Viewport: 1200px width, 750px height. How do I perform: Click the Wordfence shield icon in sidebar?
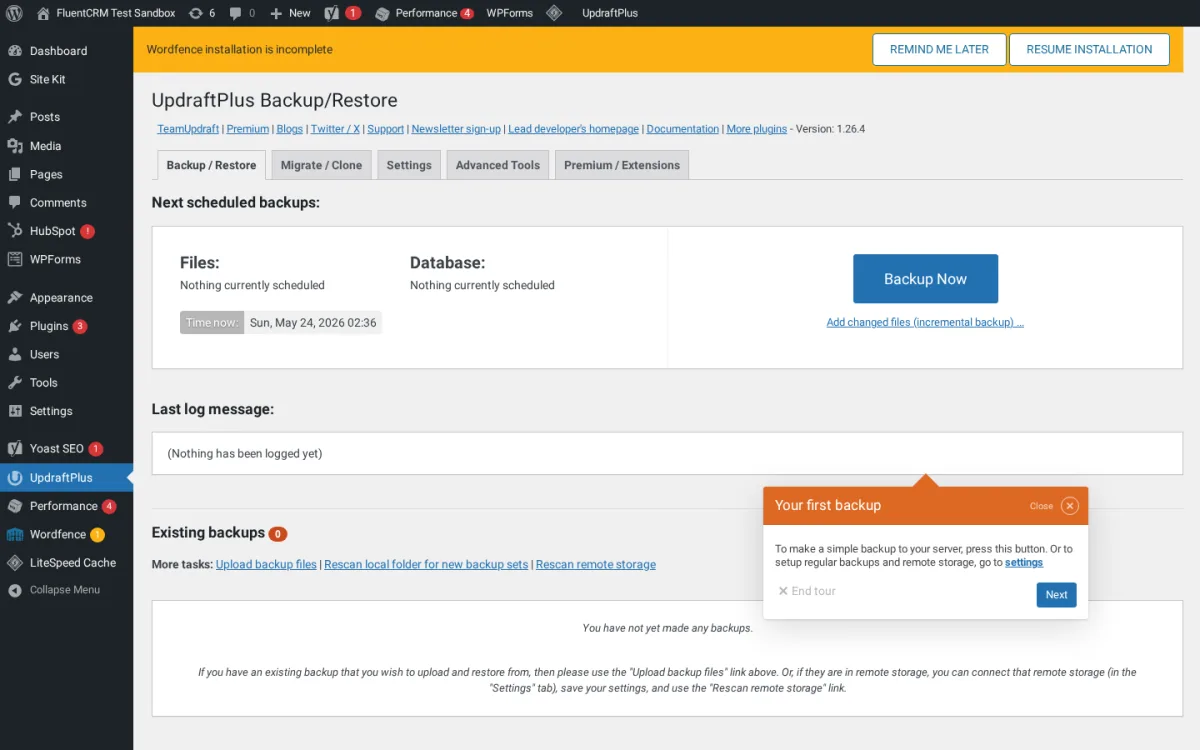(15, 534)
